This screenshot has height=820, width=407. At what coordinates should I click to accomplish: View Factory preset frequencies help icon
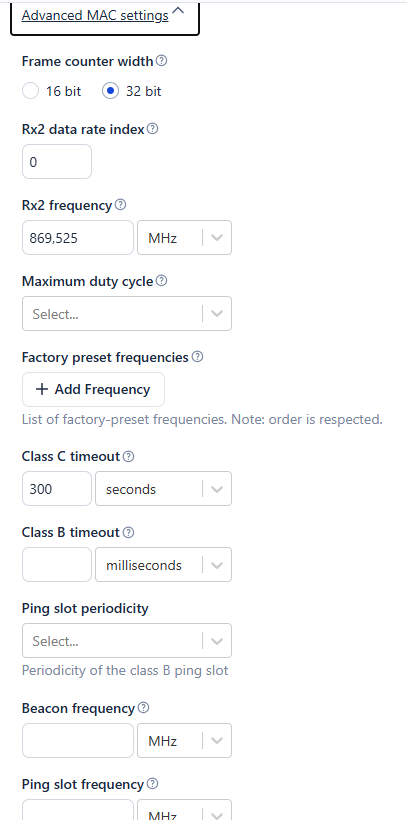pos(197,357)
